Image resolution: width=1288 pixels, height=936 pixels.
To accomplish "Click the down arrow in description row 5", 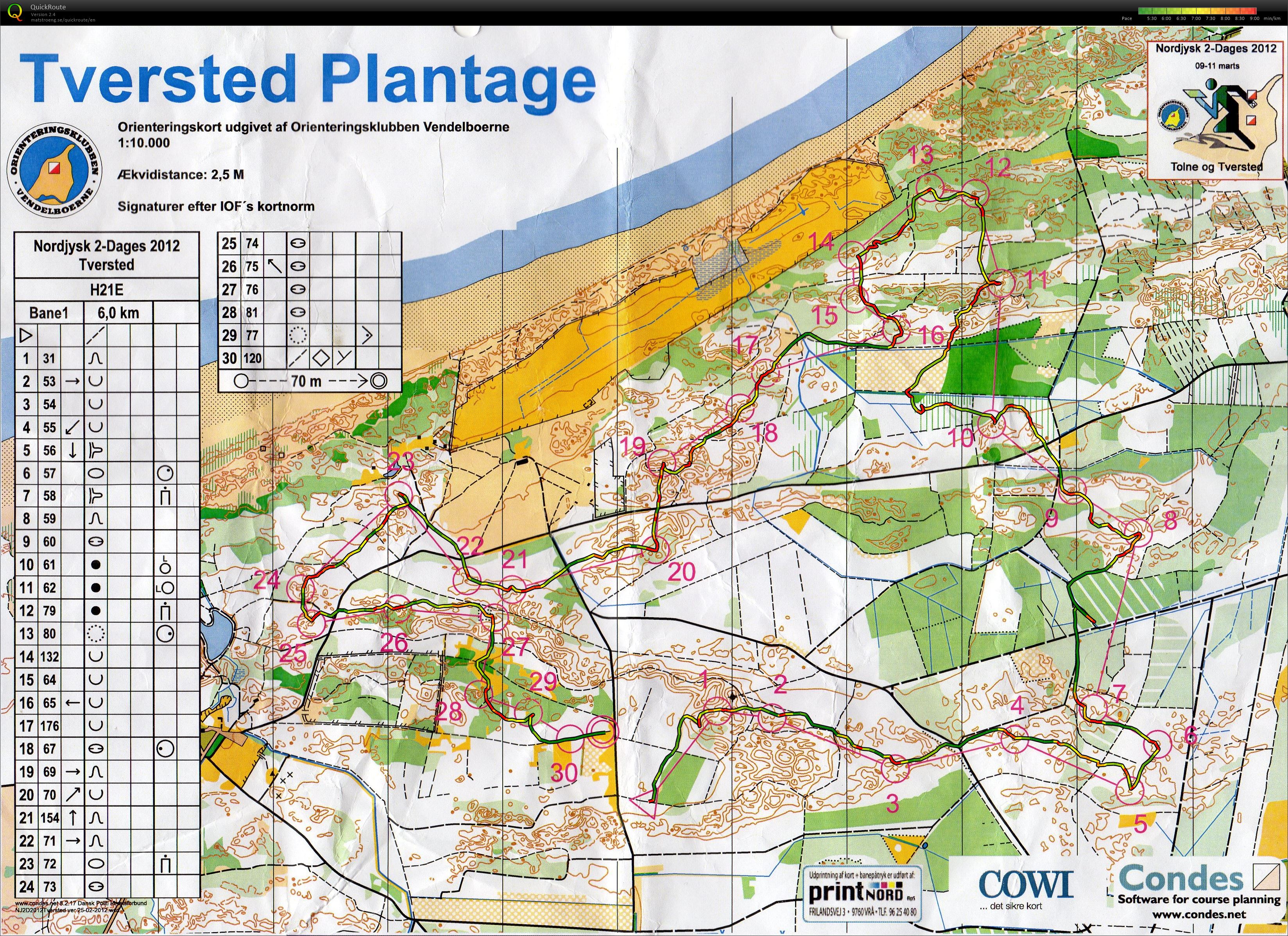I will (73, 450).
